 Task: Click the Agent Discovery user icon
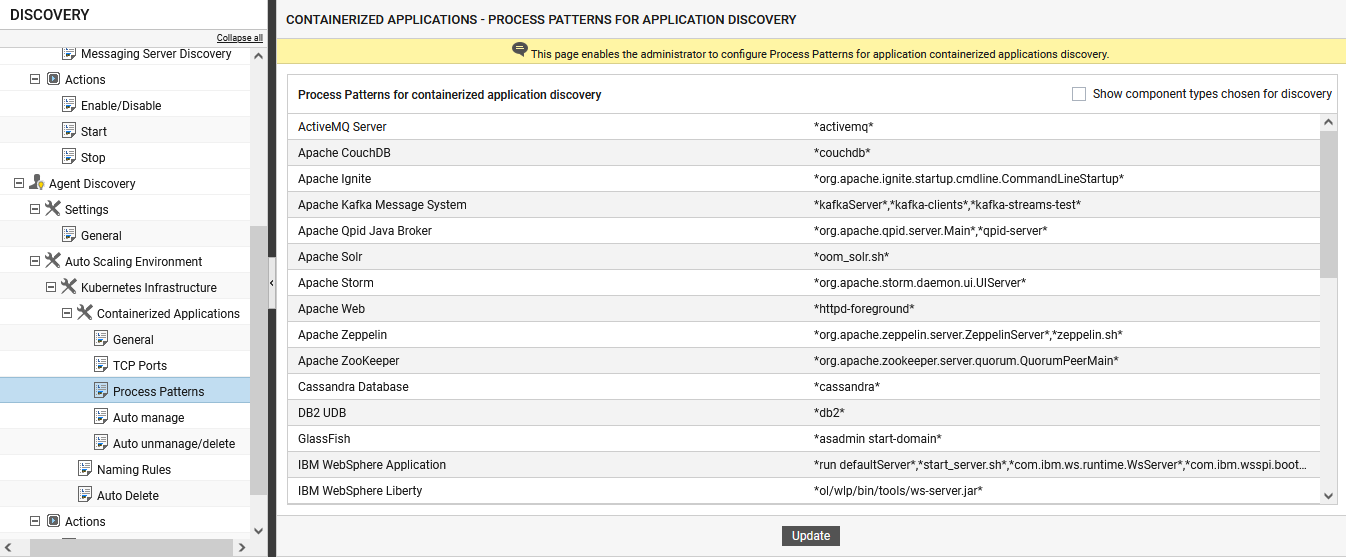pyautogui.click(x=37, y=183)
